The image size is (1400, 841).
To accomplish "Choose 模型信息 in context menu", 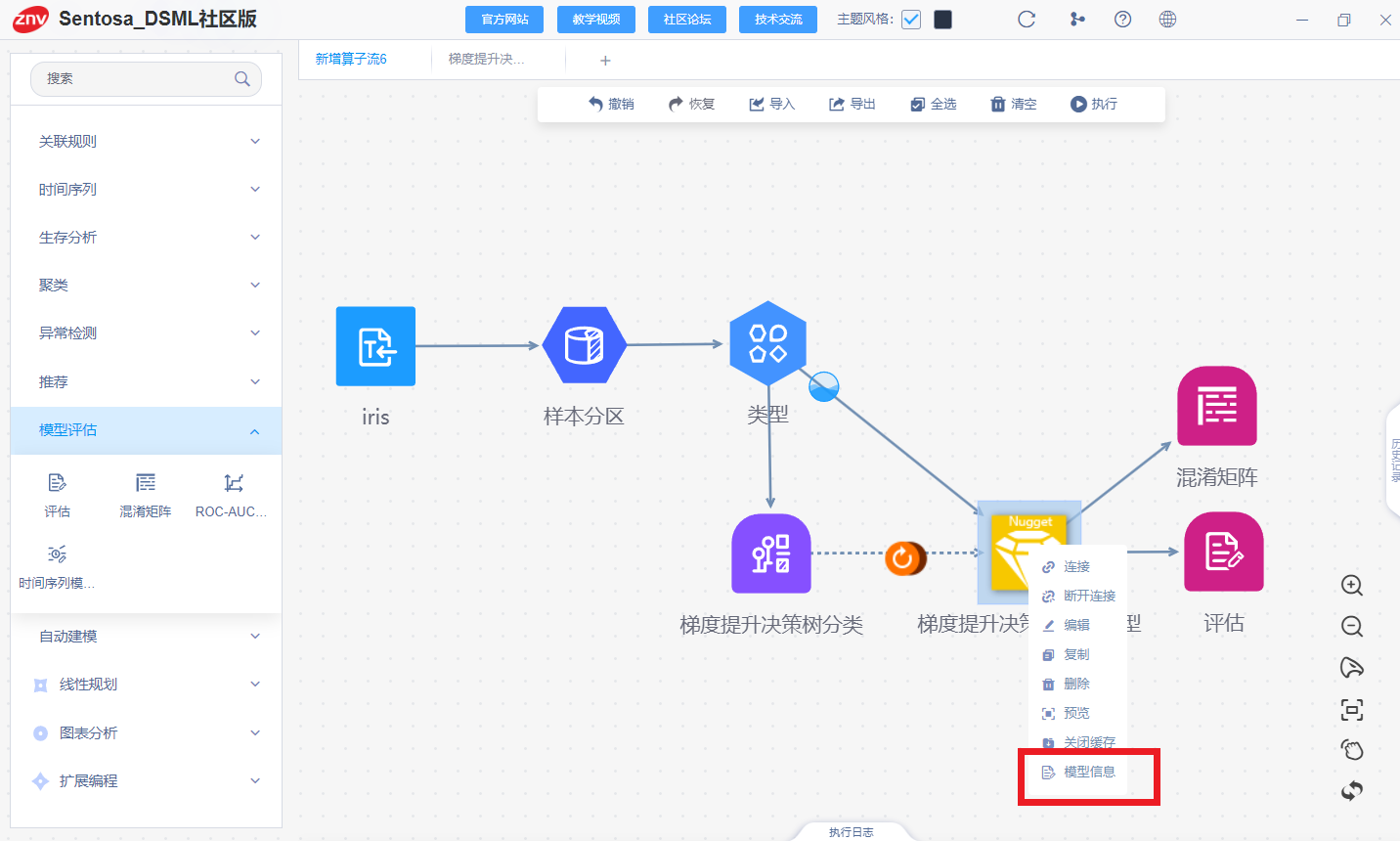I will point(1077,772).
